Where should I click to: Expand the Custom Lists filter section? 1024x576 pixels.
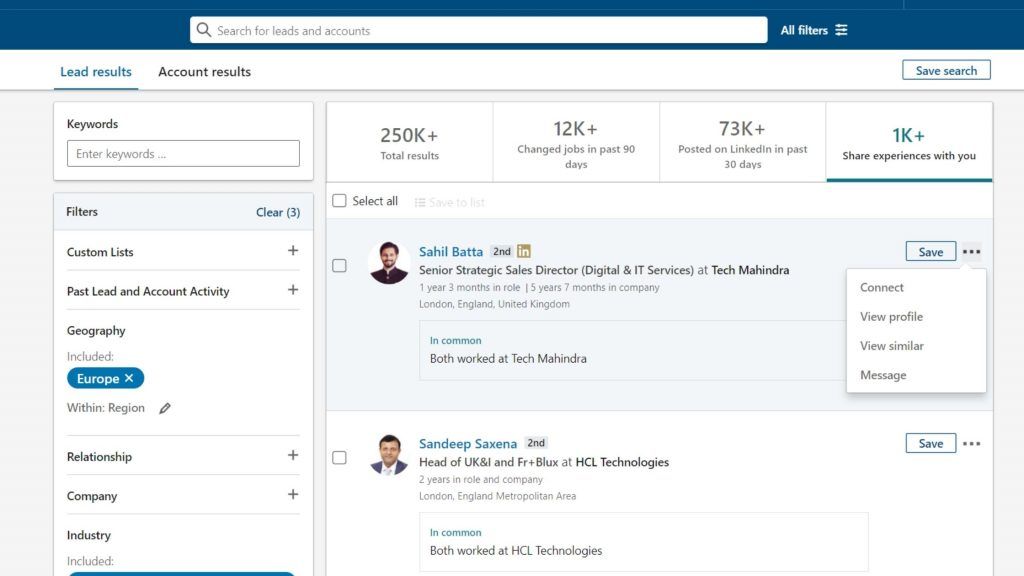pos(293,252)
